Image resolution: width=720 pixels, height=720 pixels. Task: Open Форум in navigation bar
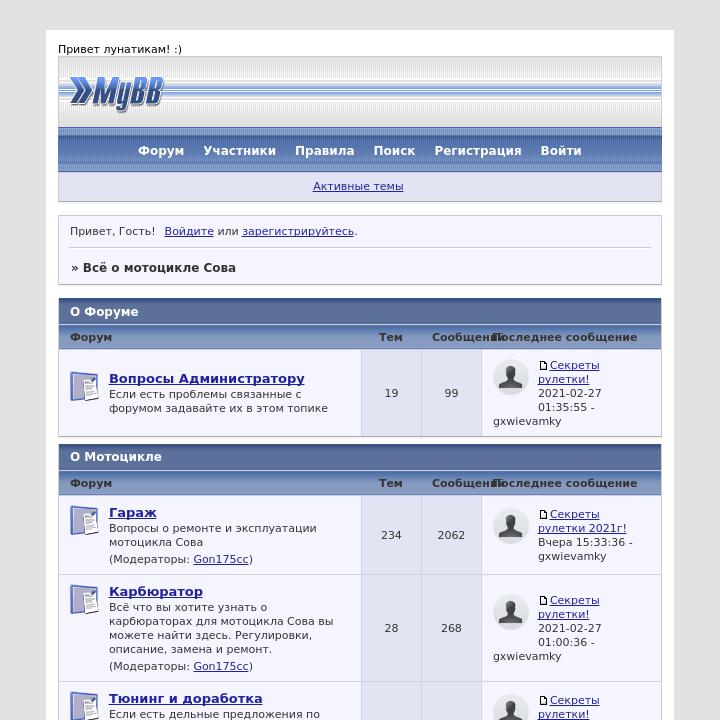coord(161,151)
